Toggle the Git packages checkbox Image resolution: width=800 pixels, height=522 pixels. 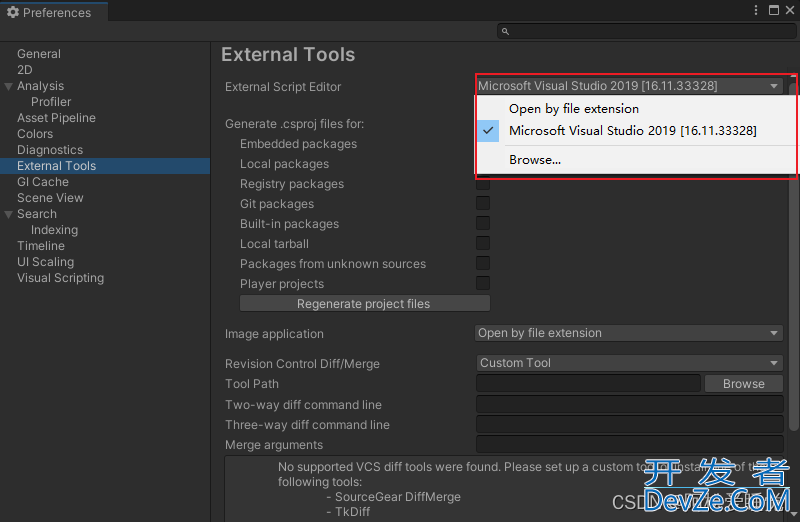[483, 203]
